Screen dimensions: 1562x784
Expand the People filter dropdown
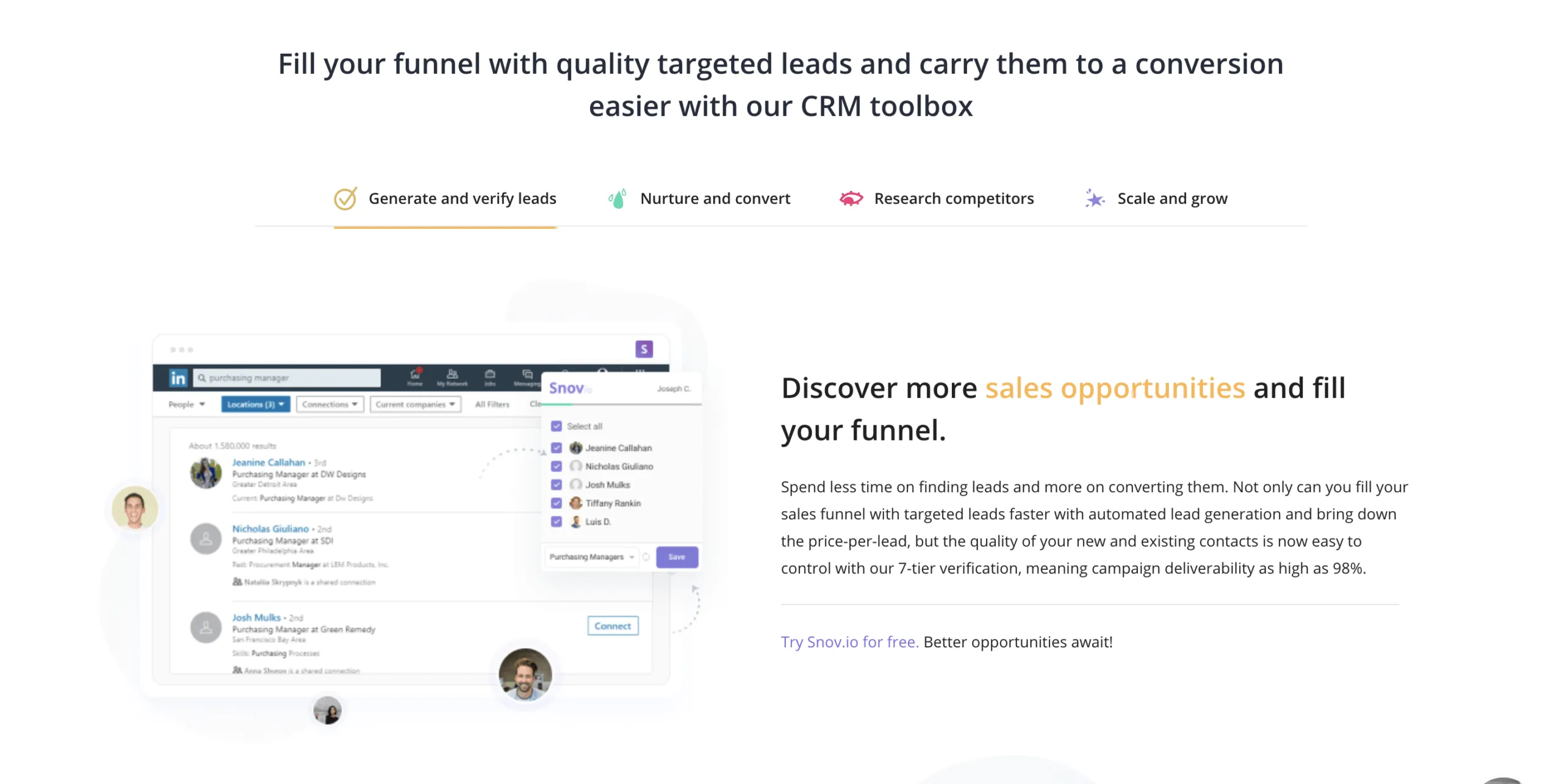pos(187,405)
